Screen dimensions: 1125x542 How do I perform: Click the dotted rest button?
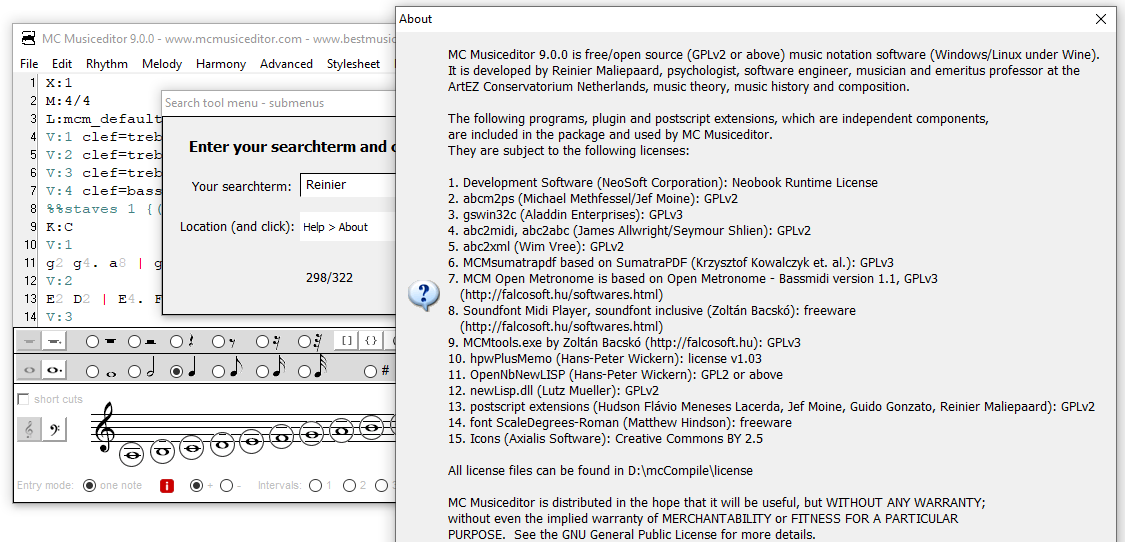[54, 342]
